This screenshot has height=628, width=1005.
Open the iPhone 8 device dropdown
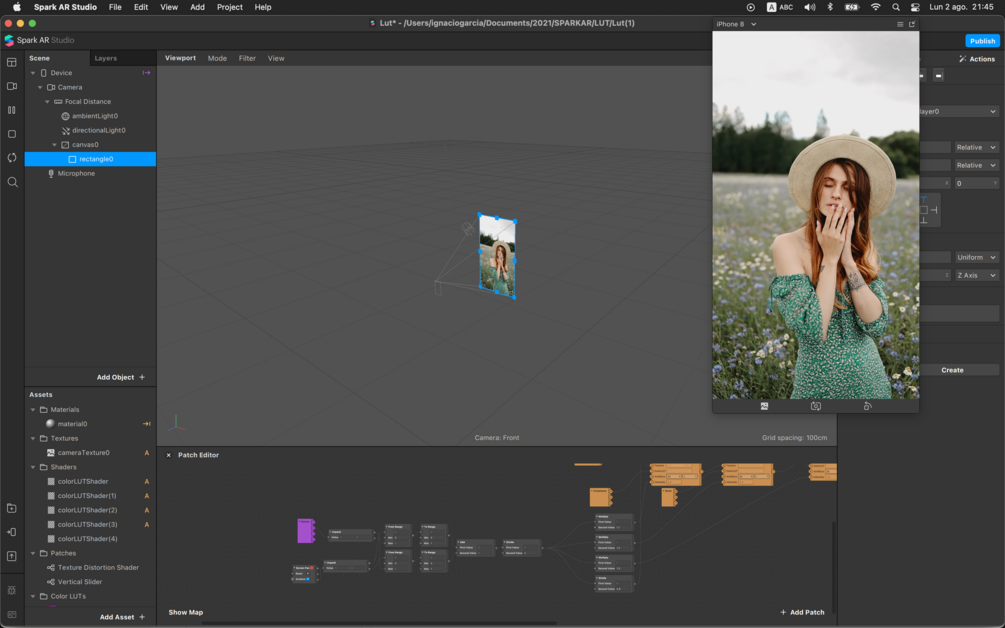[x=736, y=24]
